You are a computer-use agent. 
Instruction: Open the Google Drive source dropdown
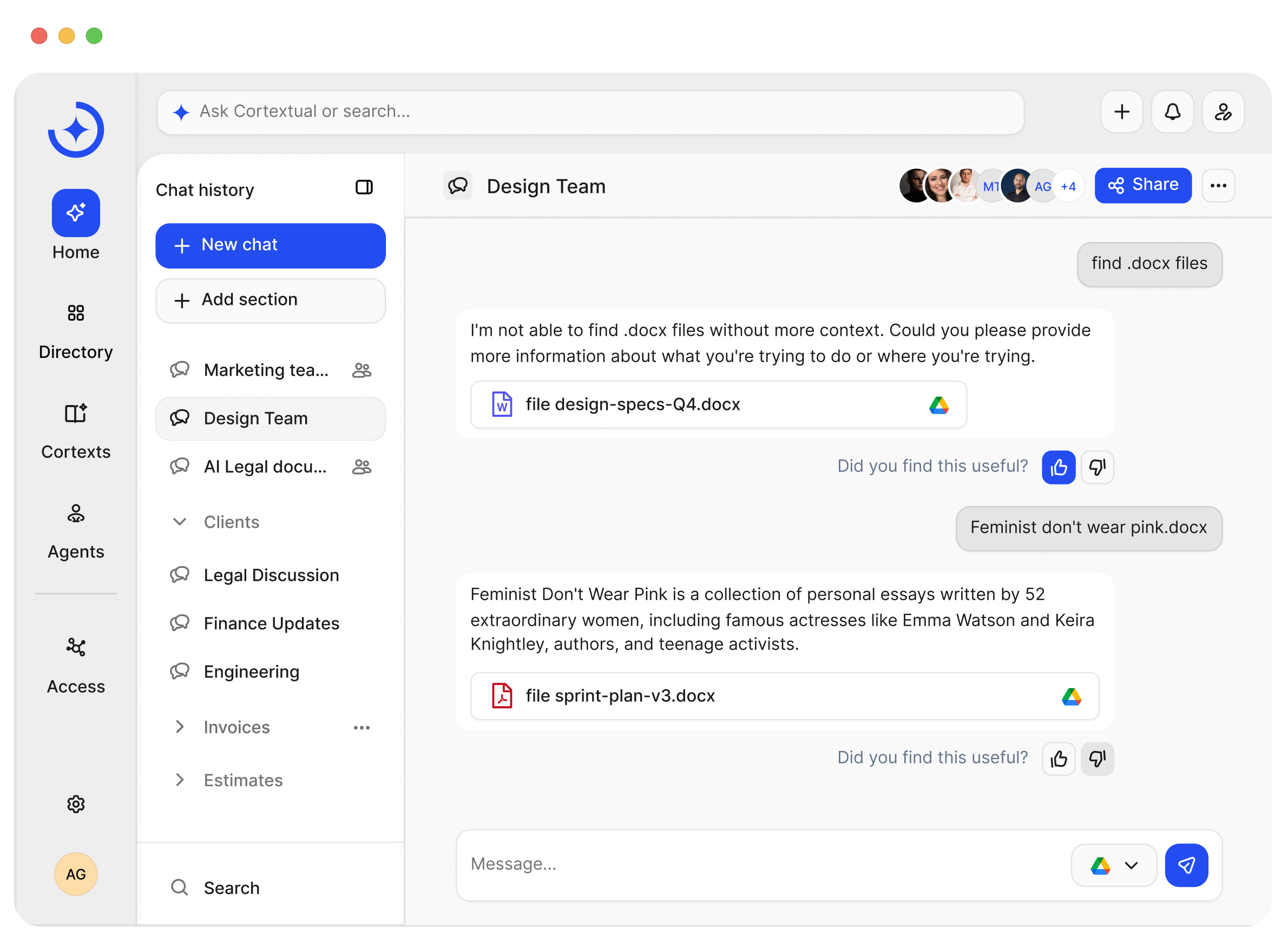click(1113, 865)
